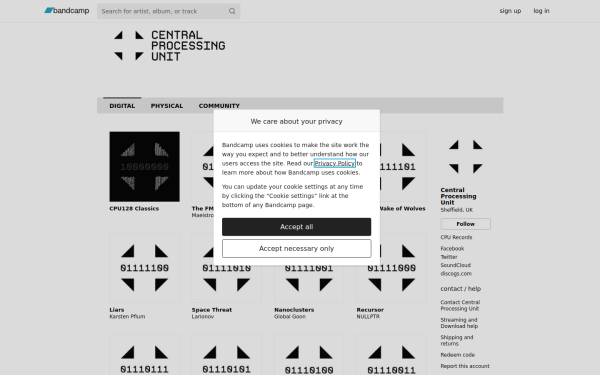Click Report this account link
The width and height of the screenshot is (600, 375).
click(465, 366)
